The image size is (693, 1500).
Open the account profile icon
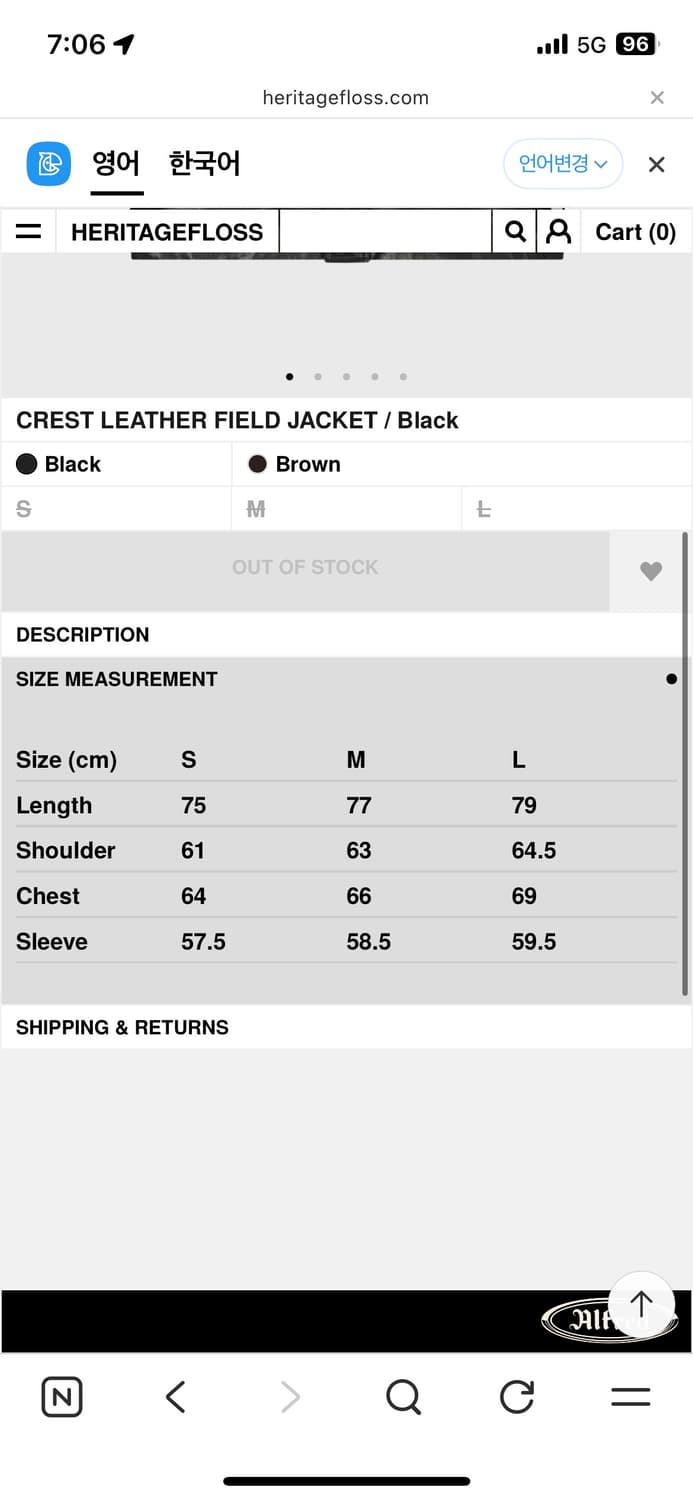(559, 232)
